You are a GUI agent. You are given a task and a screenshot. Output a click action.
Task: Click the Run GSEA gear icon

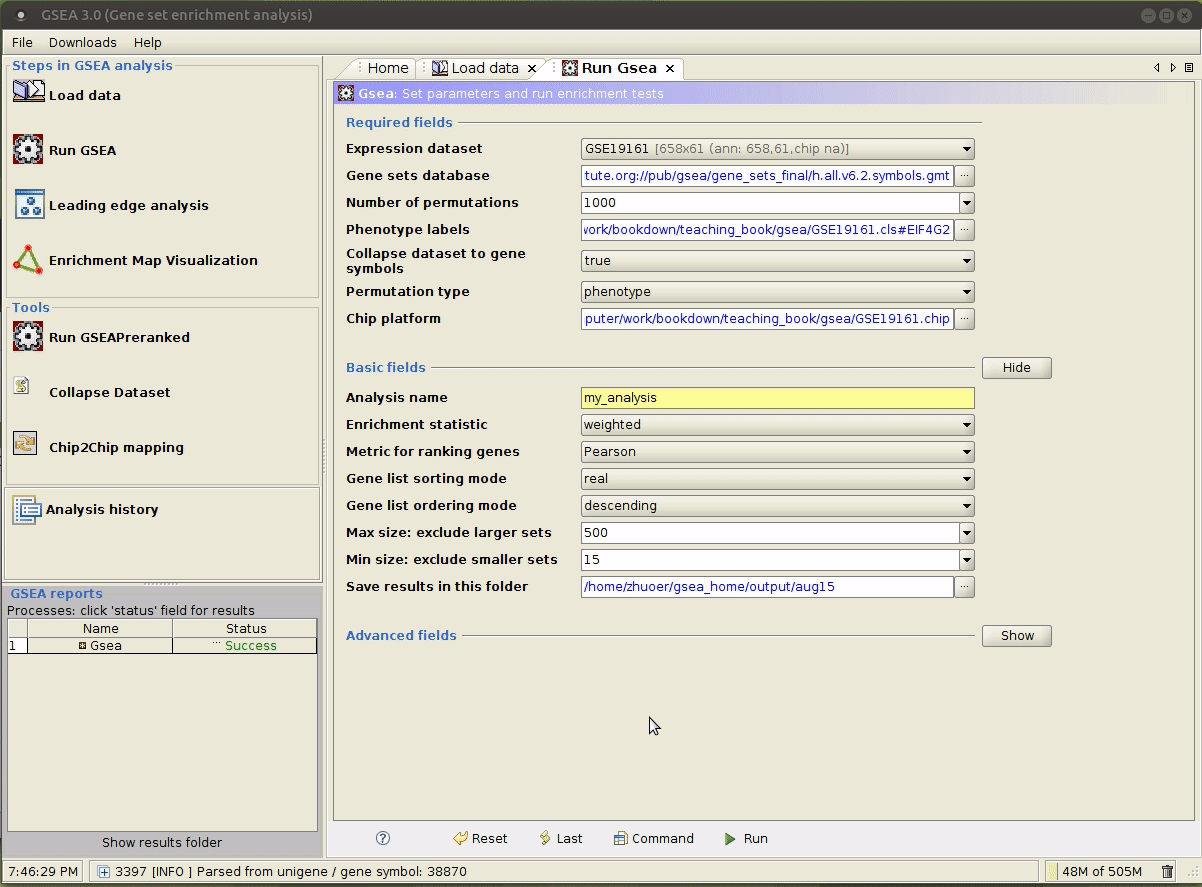pos(28,149)
